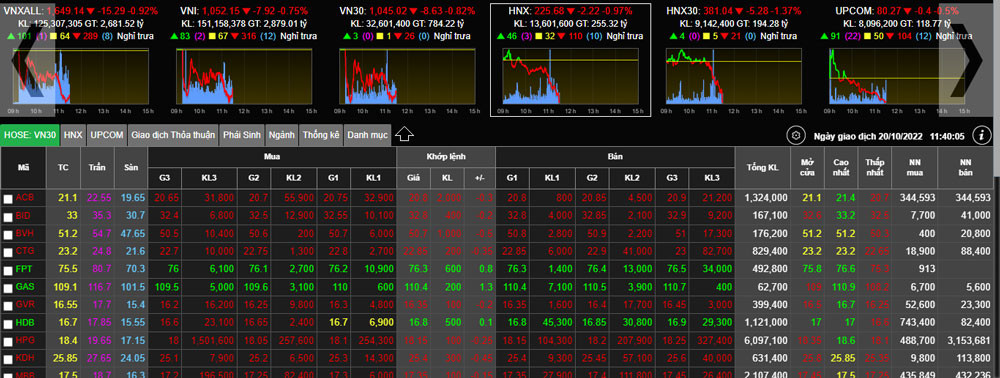Image resolution: width=1000 pixels, height=378 pixels.
Task: Tick the BID row checkbox
Action: tap(8, 217)
